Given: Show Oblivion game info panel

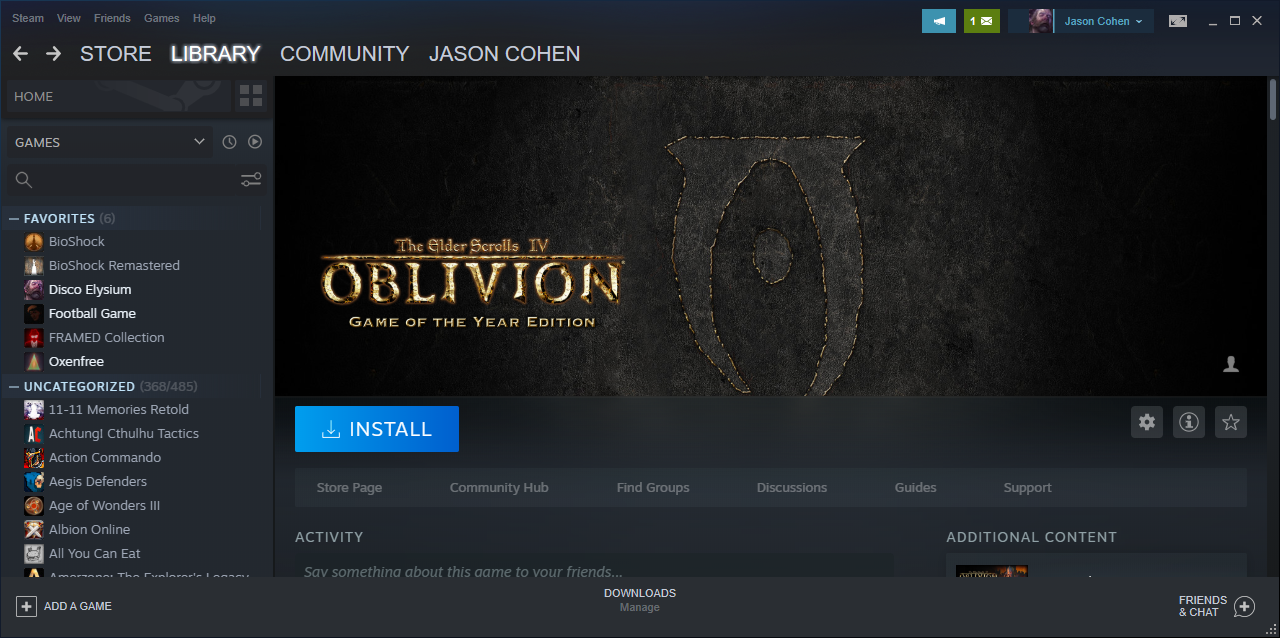Looking at the screenshot, I should point(1189,422).
